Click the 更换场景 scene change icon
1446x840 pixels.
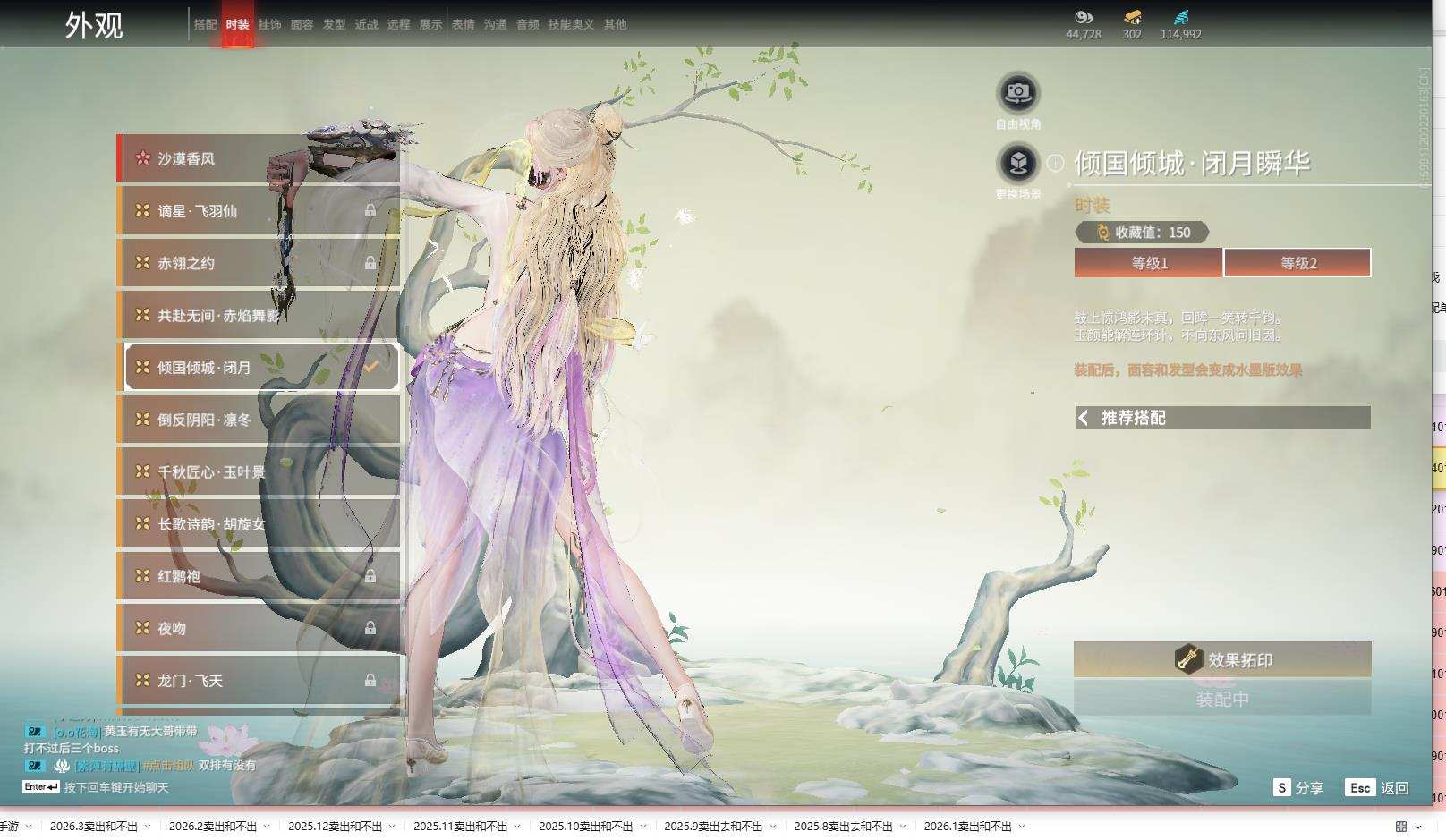[1018, 163]
